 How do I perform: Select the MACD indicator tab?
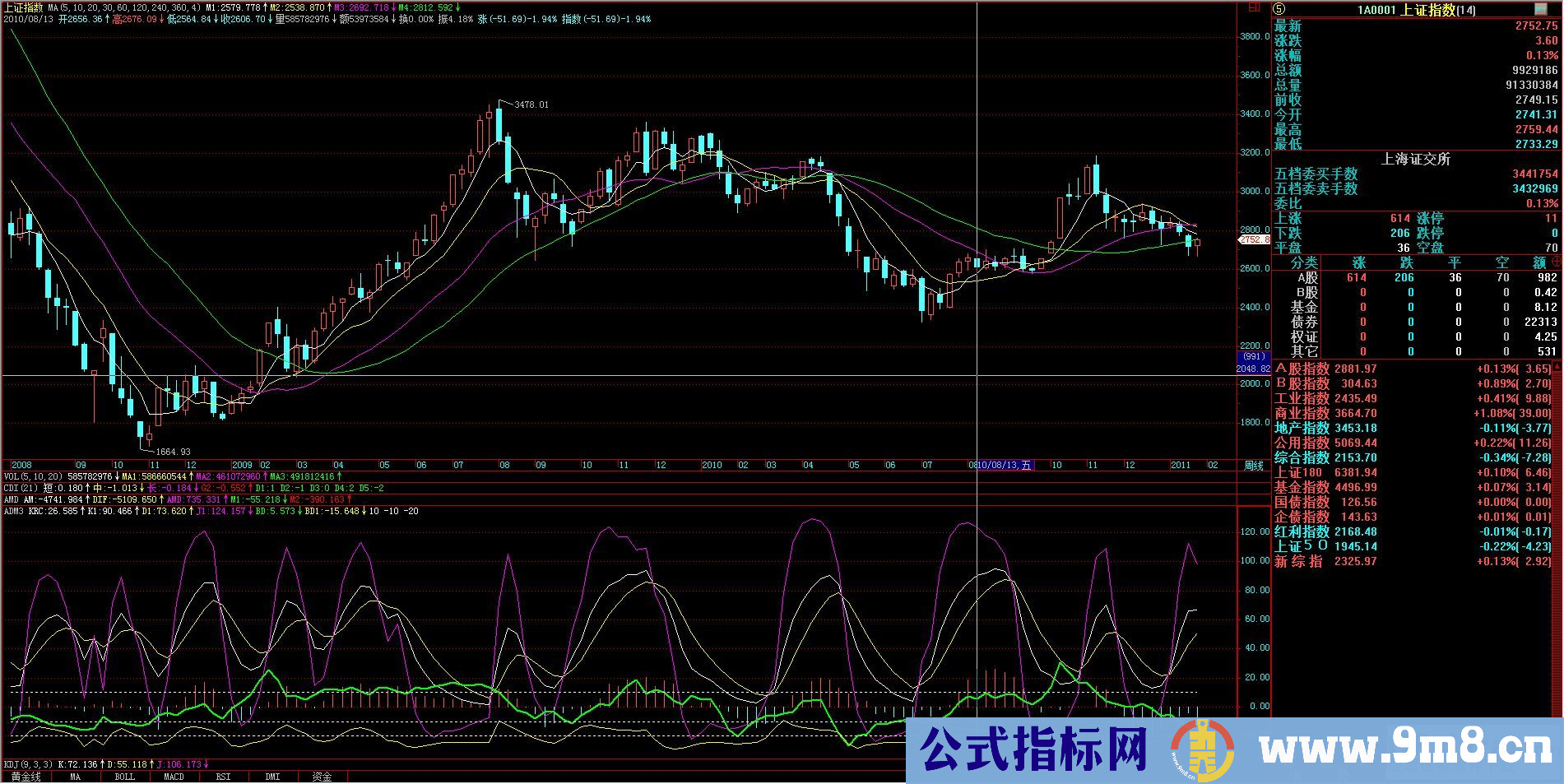[174, 777]
